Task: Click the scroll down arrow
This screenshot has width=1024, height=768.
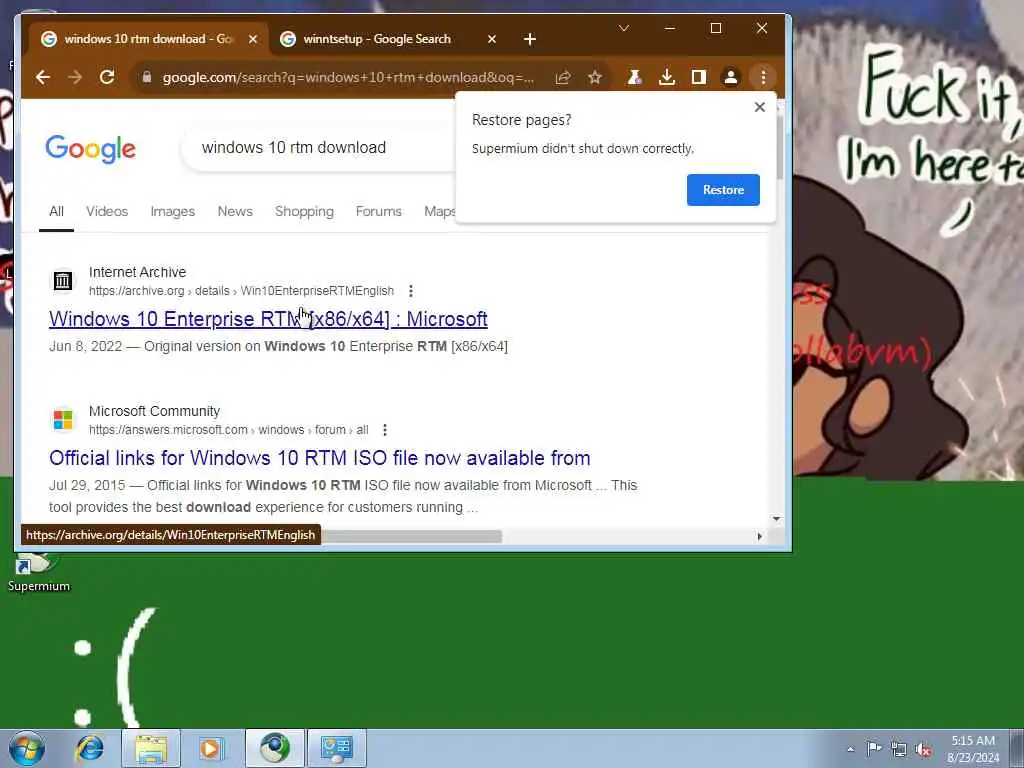Action: tap(776, 519)
